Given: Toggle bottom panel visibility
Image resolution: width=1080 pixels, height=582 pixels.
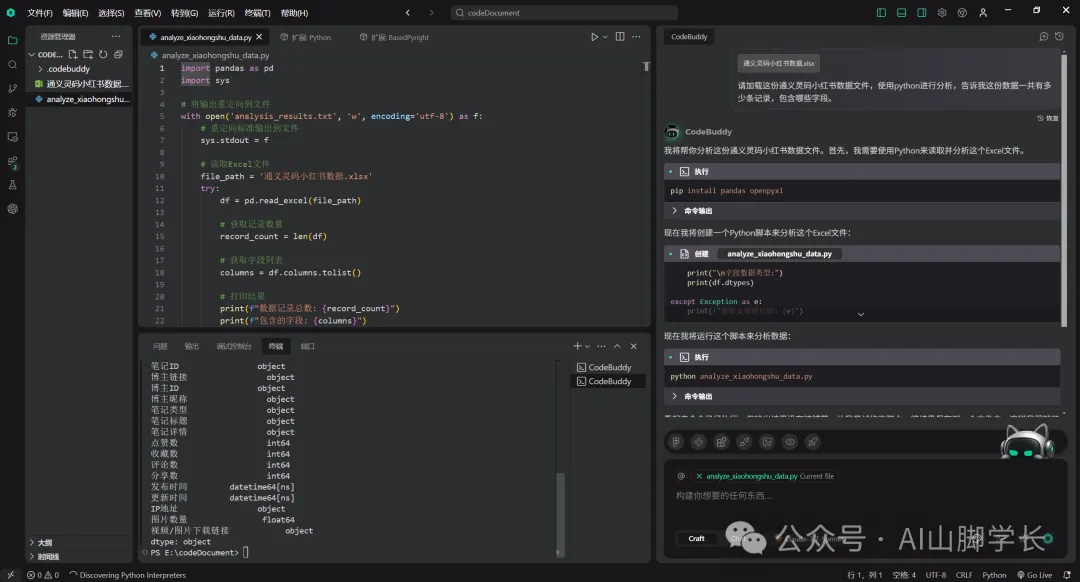Looking at the screenshot, I should coord(901,12).
